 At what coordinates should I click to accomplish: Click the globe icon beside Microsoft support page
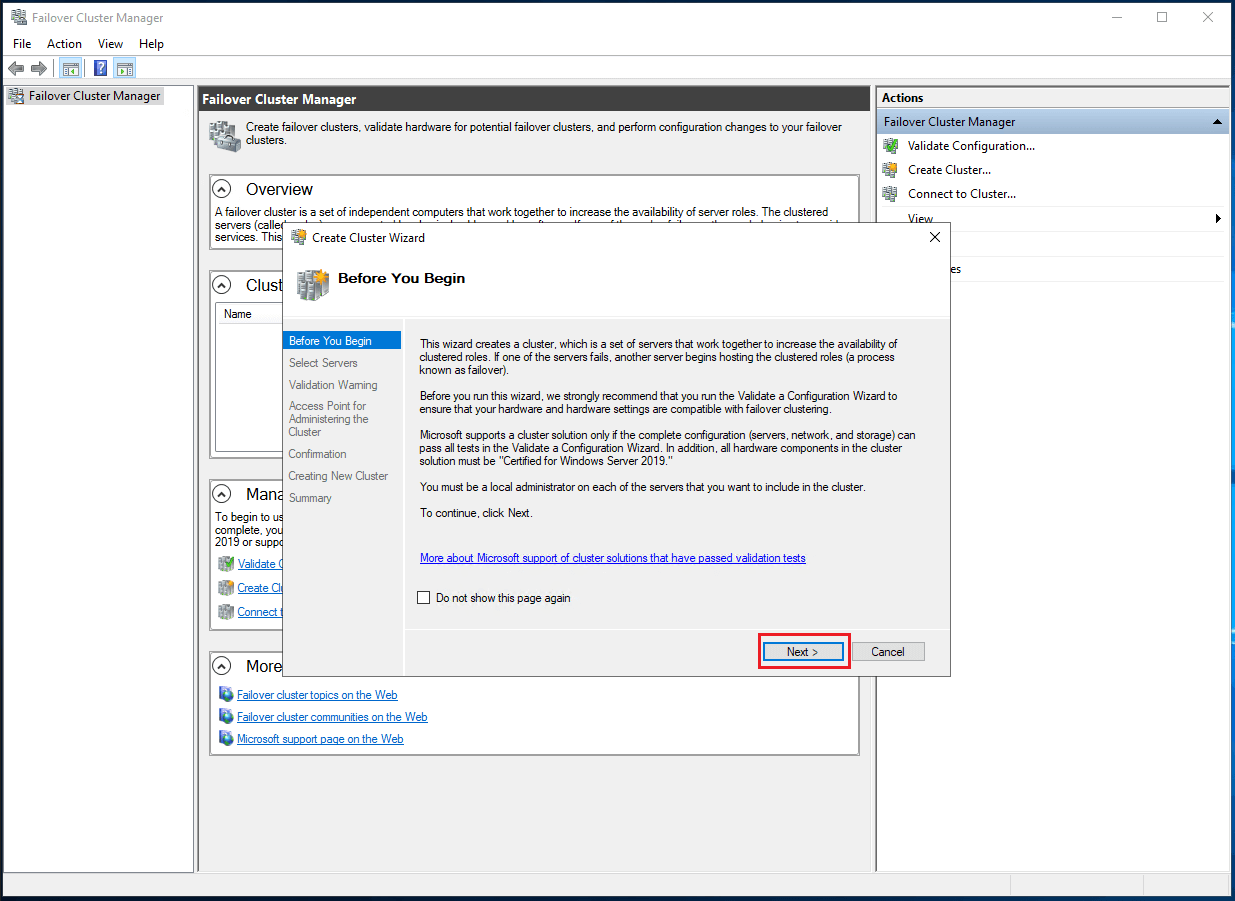(226, 738)
